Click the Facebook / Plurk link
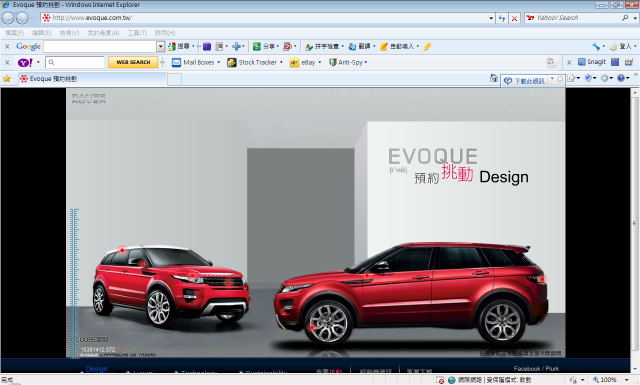The width and height of the screenshot is (640, 385). pos(536,369)
